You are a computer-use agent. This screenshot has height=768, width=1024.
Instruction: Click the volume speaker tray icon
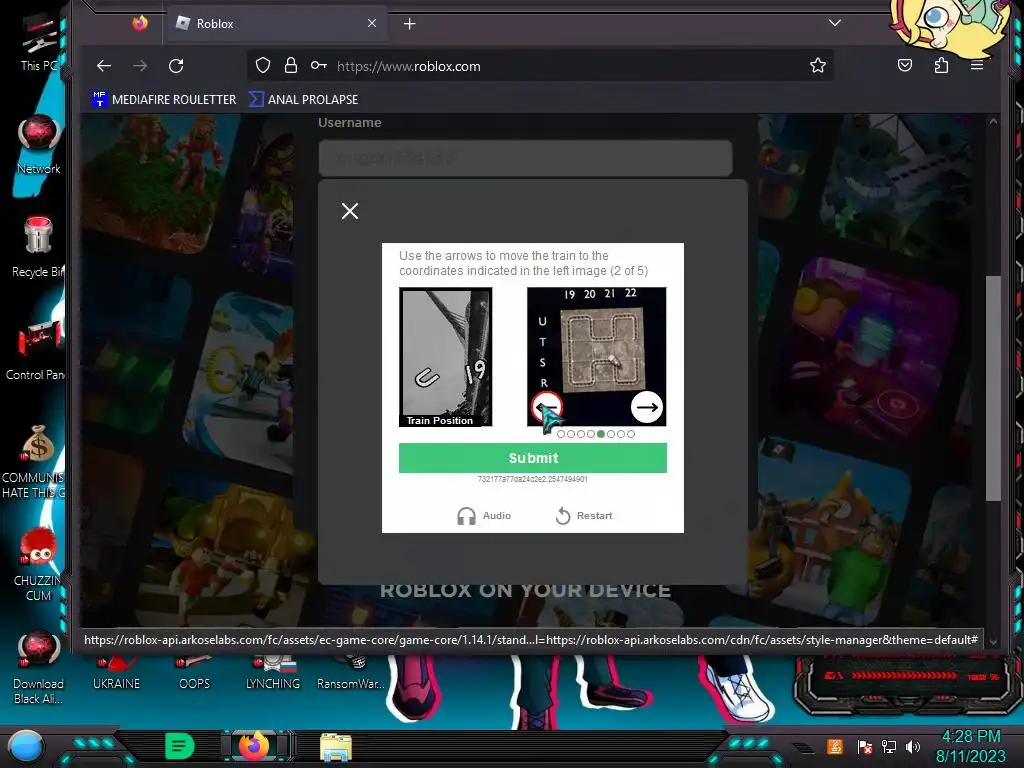tap(913, 746)
